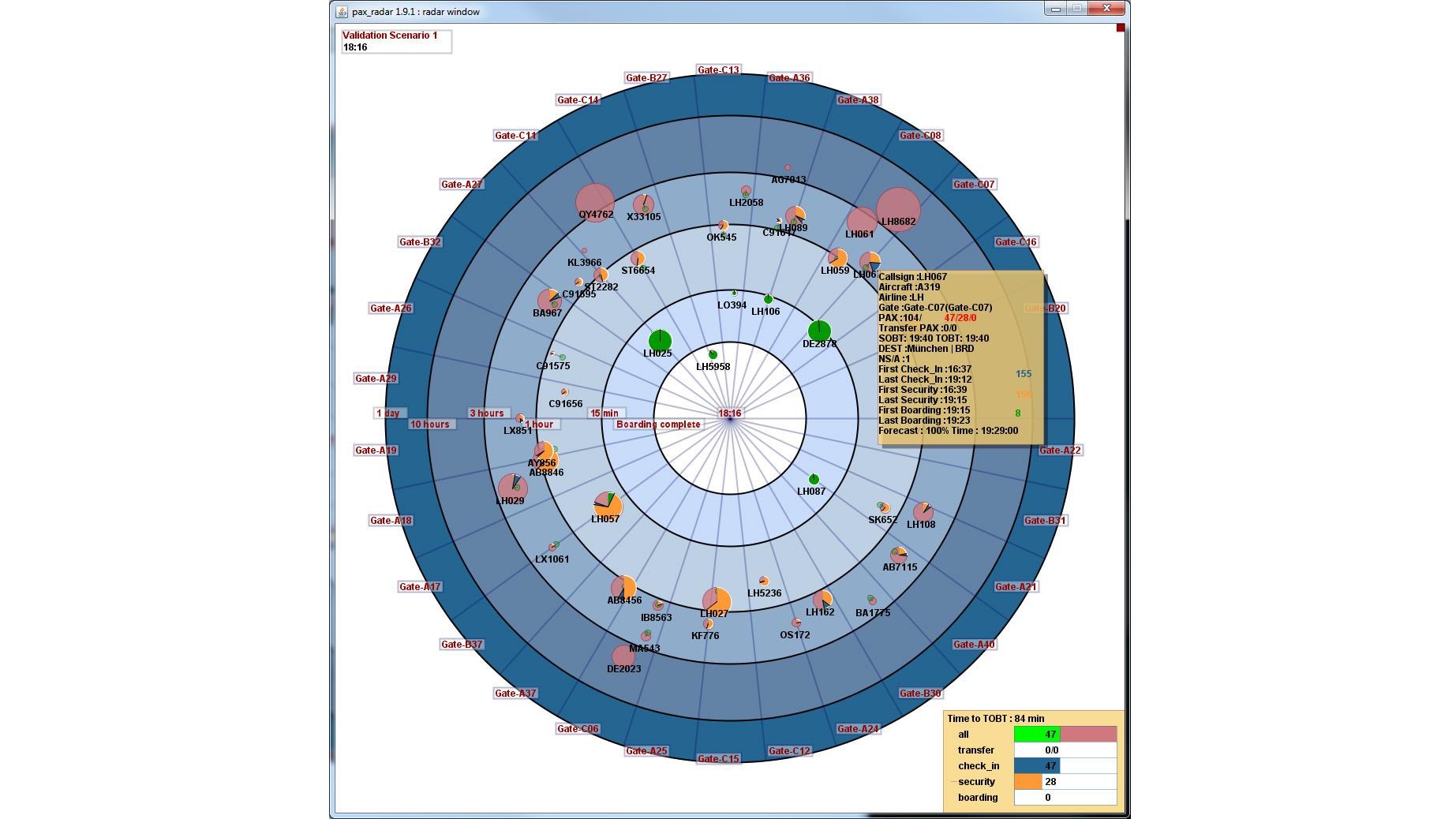Toggle the boarding legend row
The width and height of the screenshot is (1456, 819).
(979, 798)
